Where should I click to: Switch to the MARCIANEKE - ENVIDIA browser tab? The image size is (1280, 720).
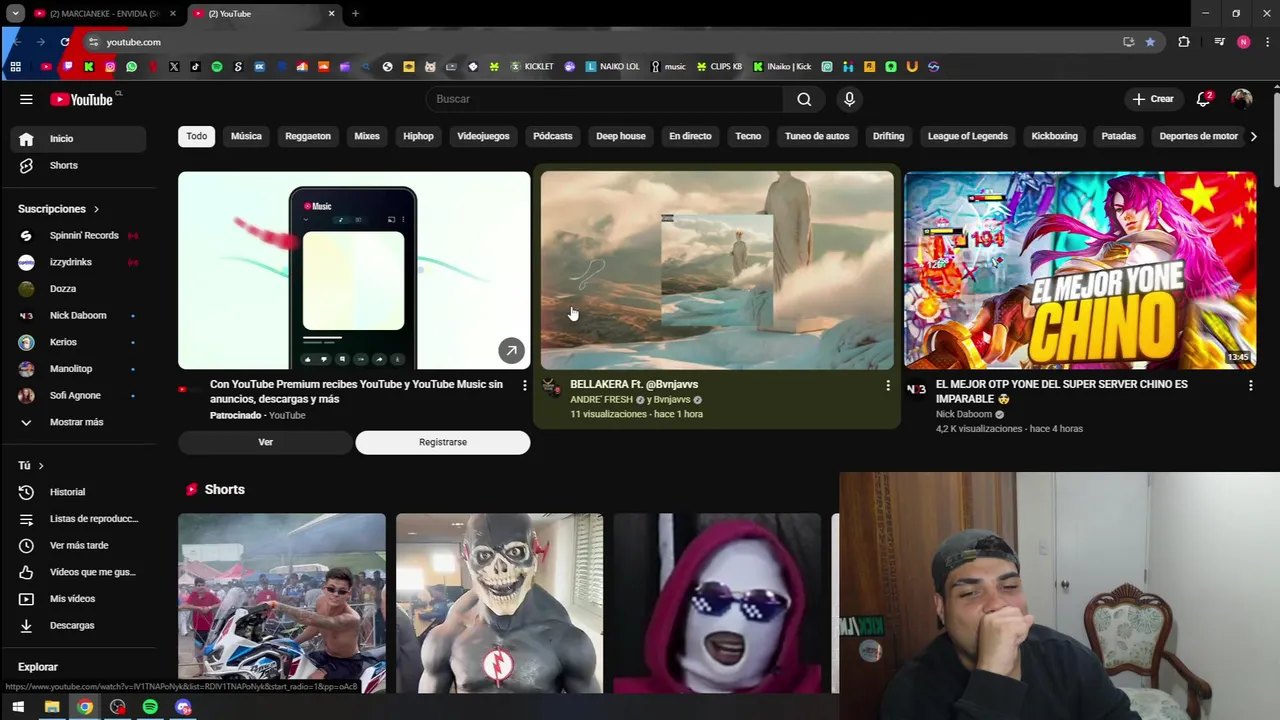coord(104,14)
